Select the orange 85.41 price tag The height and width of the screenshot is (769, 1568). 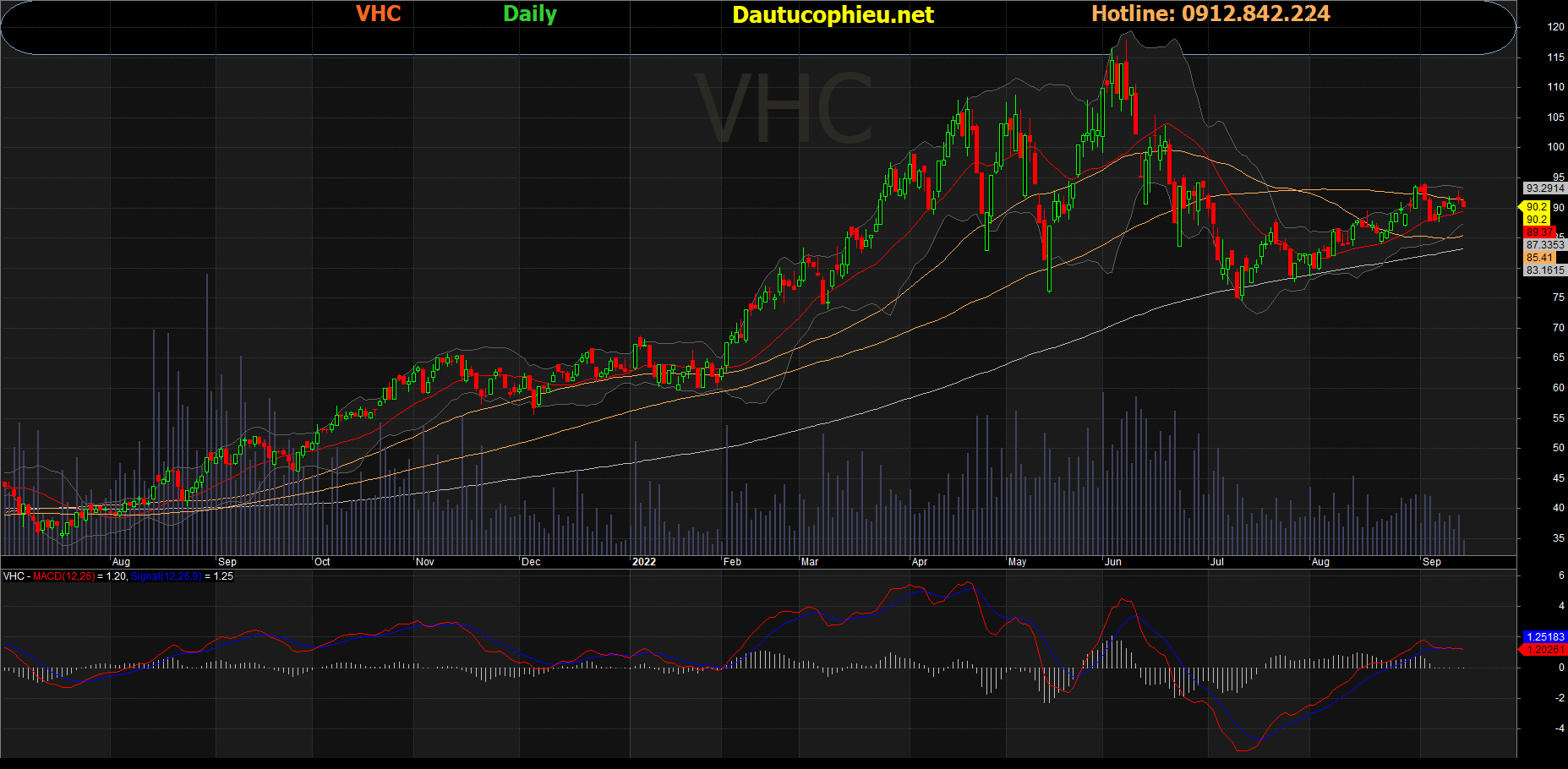coord(1539,258)
